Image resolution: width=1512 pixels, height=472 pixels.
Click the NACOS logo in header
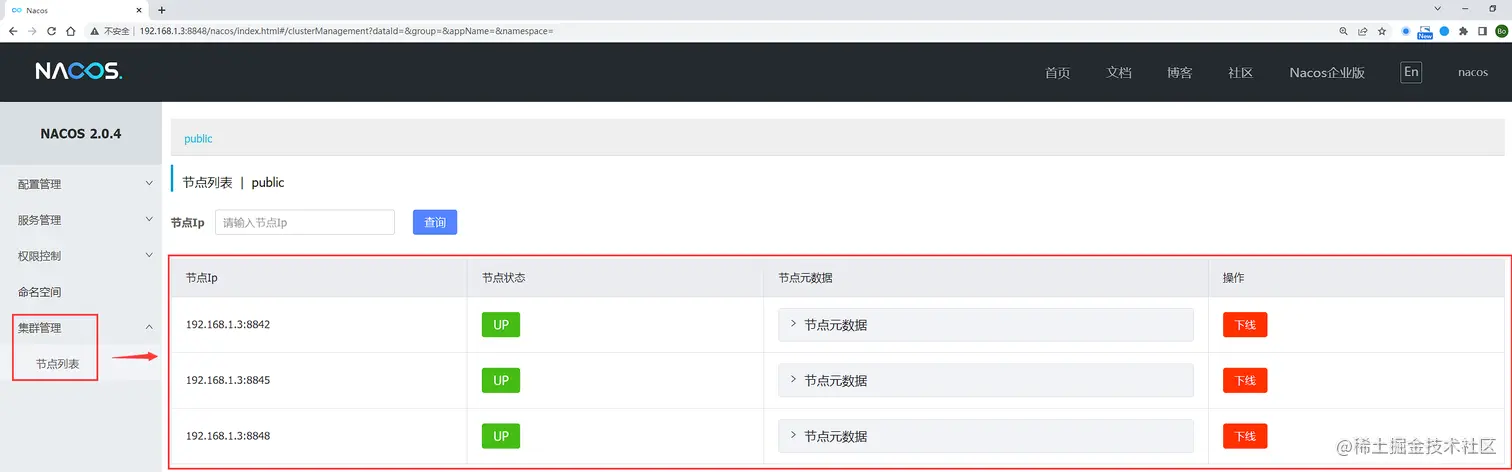point(78,72)
